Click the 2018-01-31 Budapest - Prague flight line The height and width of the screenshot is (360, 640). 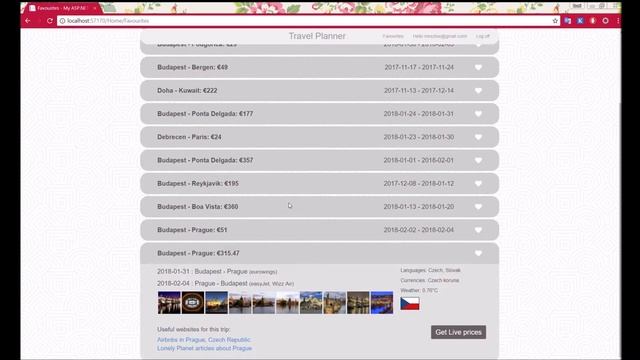click(x=217, y=271)
